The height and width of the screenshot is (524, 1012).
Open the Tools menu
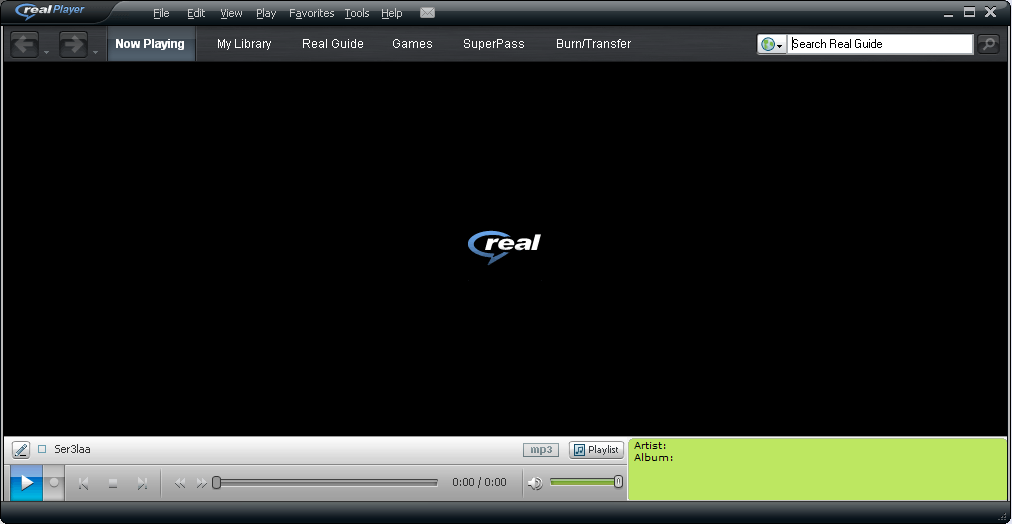(x=357, y=13)
